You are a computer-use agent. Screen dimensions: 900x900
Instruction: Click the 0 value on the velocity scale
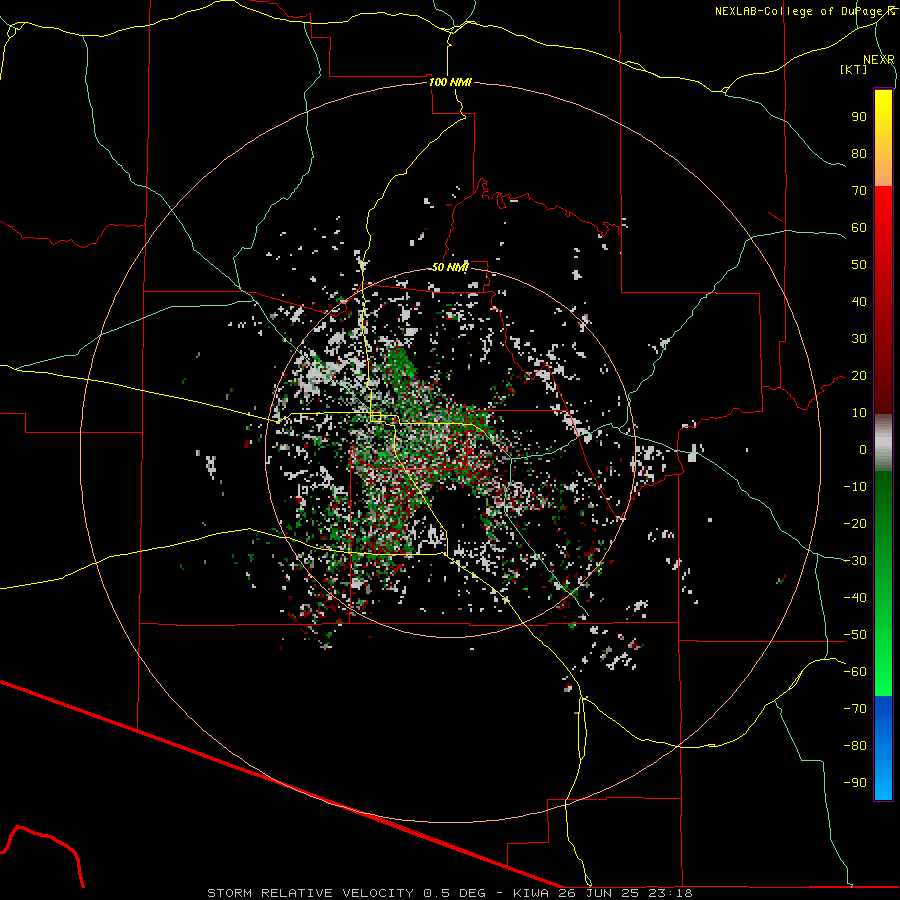tap(863, 449)
